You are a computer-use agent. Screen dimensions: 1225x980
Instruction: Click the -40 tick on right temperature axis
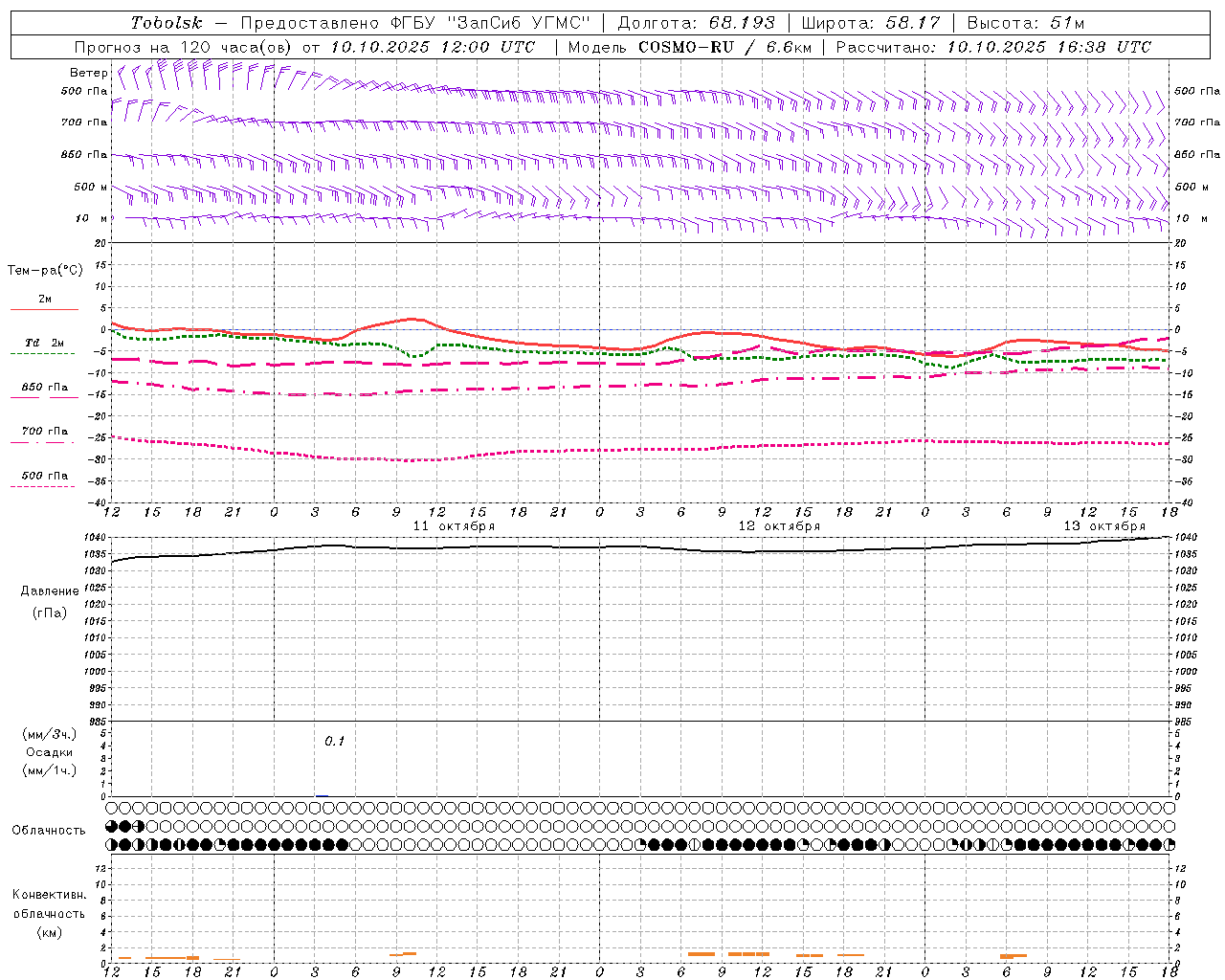pyautogui.click(x=1183, y=502)
